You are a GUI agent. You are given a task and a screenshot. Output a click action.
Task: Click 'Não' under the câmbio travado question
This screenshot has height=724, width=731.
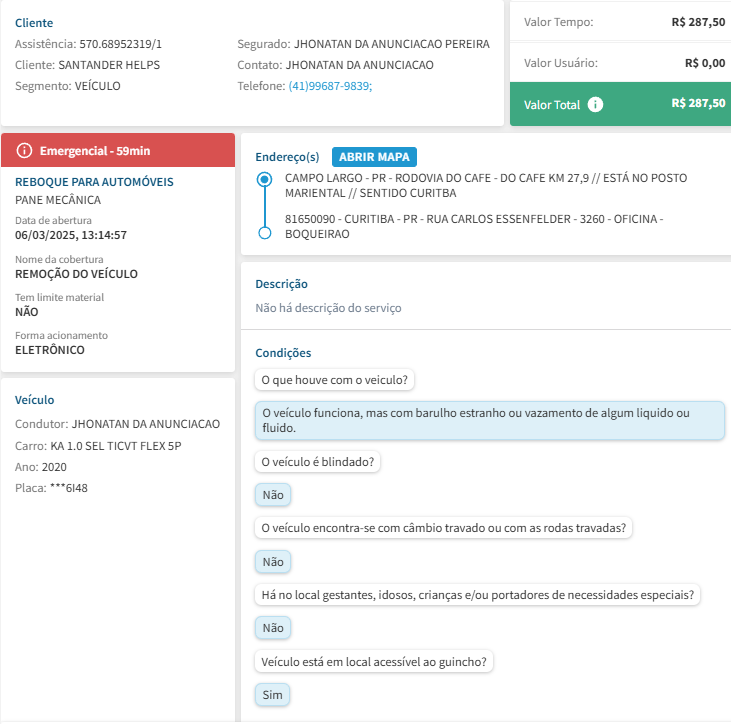273,562
